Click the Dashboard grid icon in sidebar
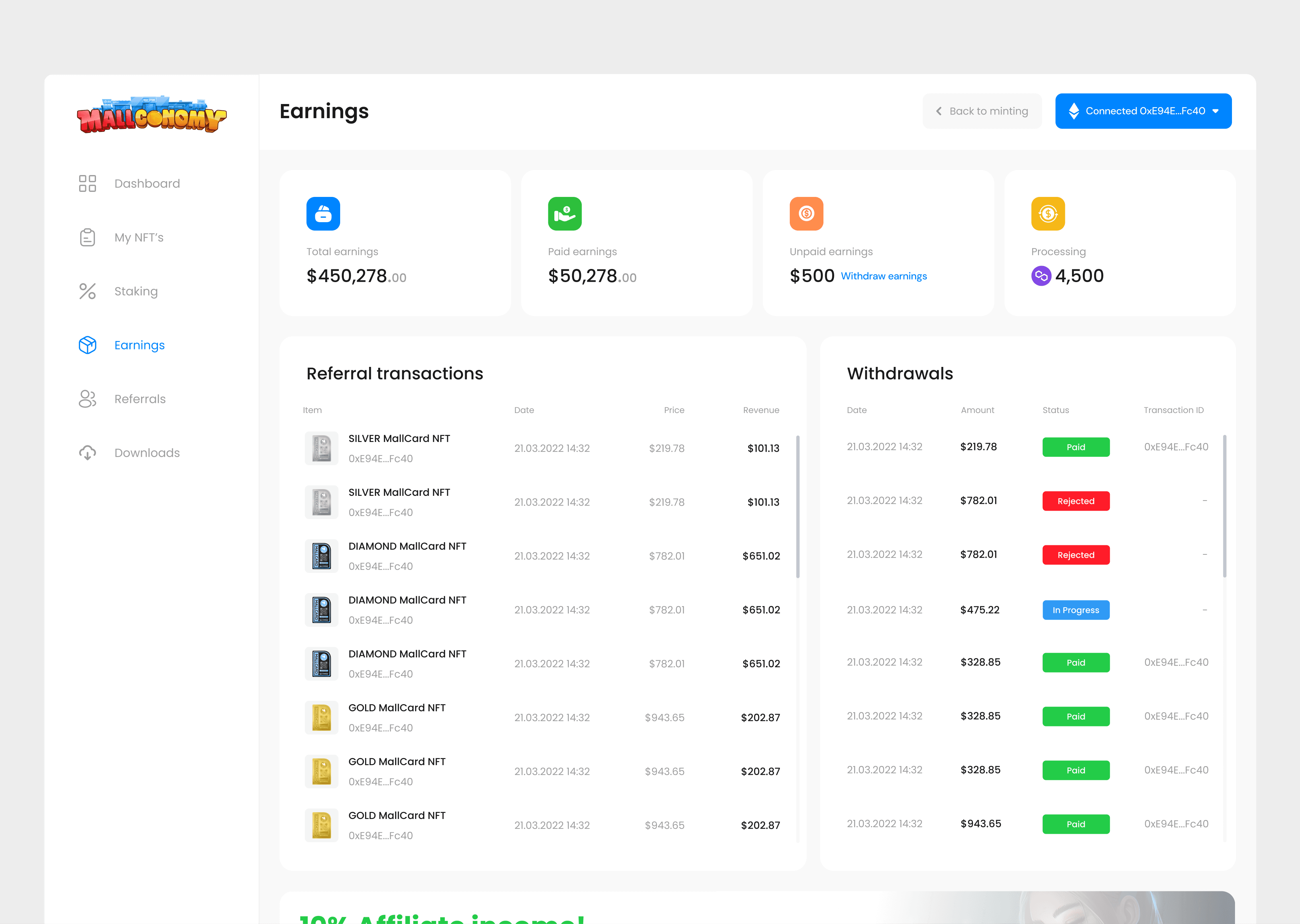The height and width of the screenshot is (924, 1300). 87,183
